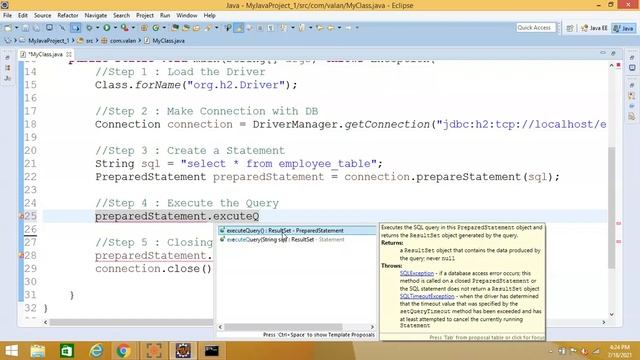The height and width of the screenshot is (360, 640).
Task: Select executeQuery() PreparedStatement proposal
Action: tap(297, 231)
